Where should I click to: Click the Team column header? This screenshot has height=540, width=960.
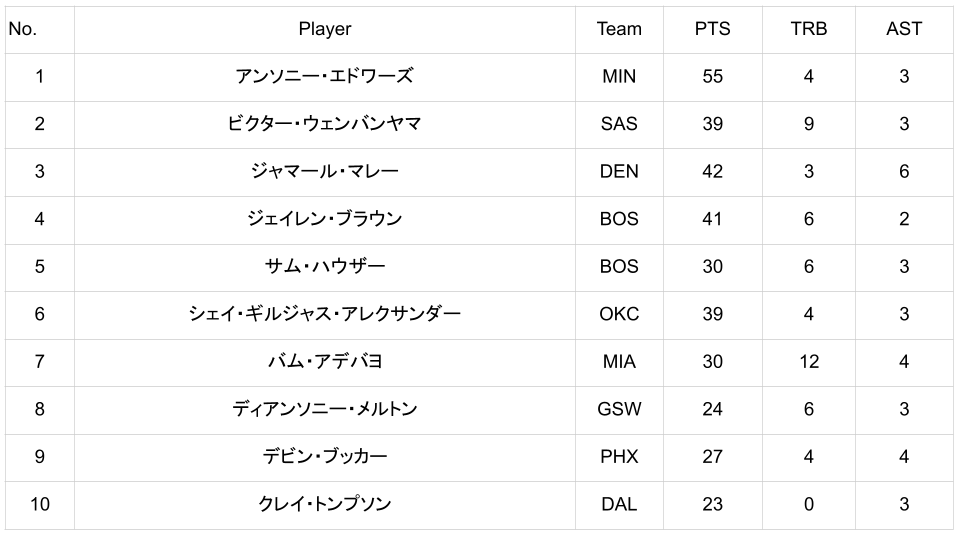619,29
